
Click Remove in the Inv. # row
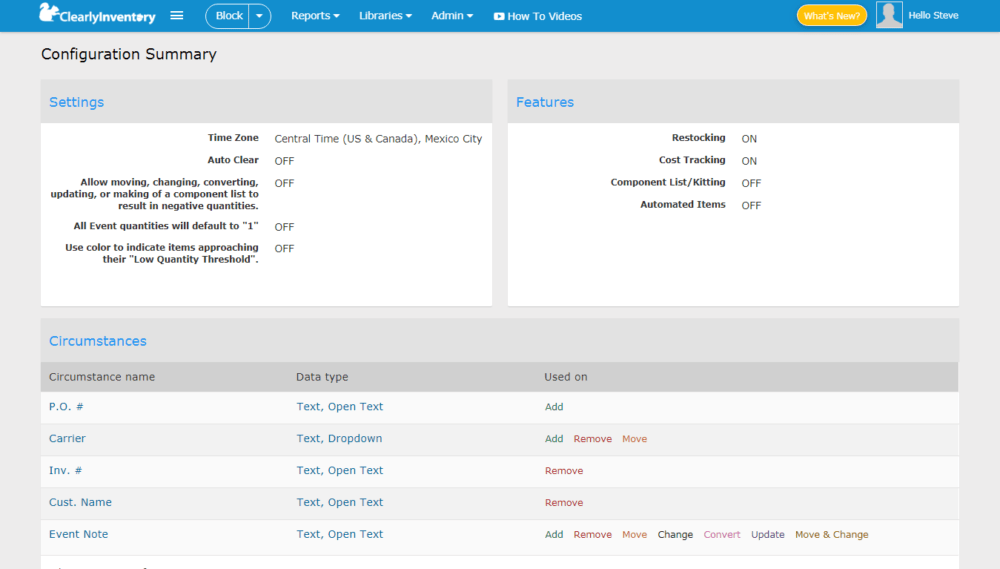[564, 471]
